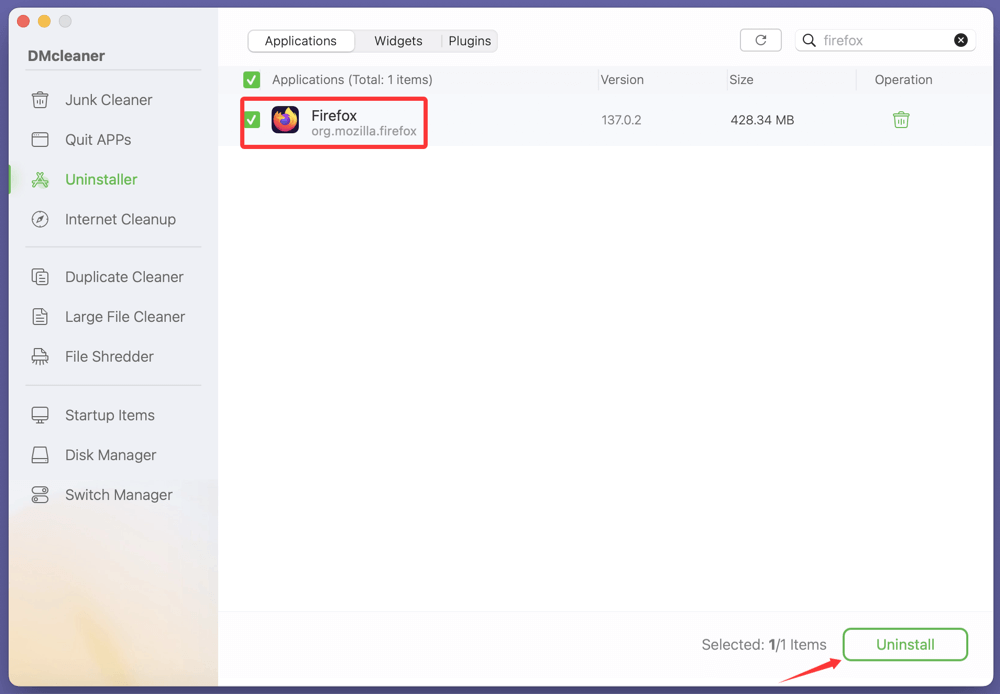The image size is (1000, 694).
Task: Delete Firefox using the trash icon
Action: click(x=901, y=119)
